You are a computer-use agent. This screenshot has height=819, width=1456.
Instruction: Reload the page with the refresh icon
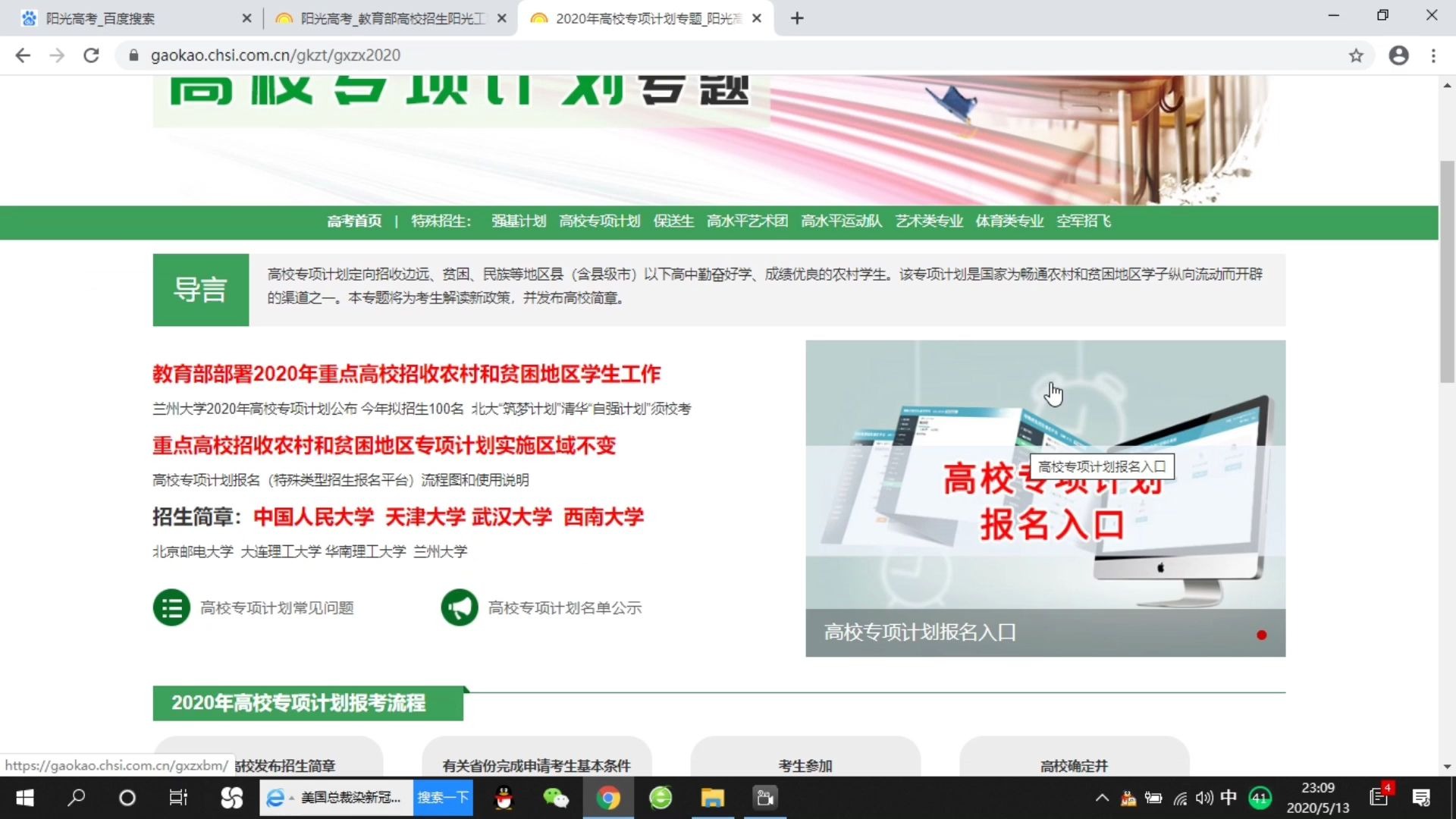click(91, 55)
